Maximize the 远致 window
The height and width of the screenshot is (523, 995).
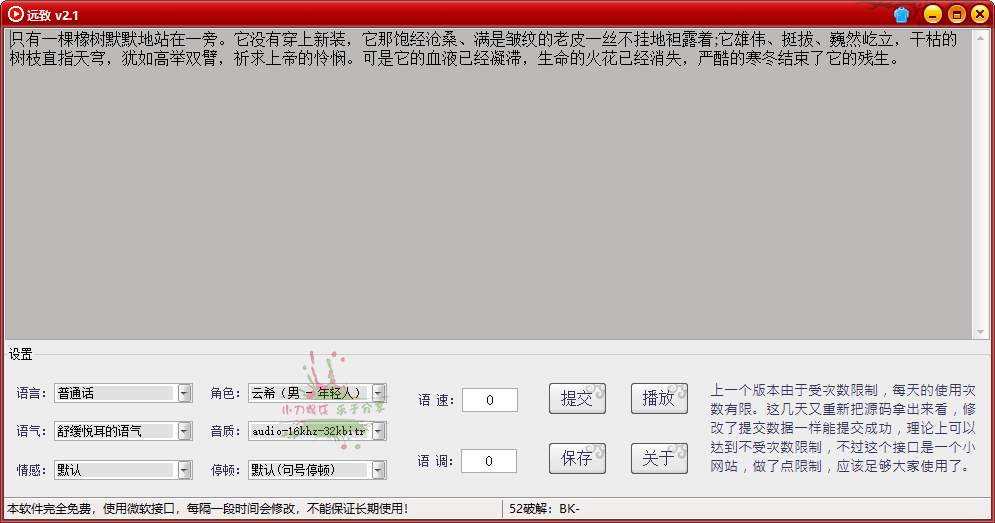tap(956, 14)
